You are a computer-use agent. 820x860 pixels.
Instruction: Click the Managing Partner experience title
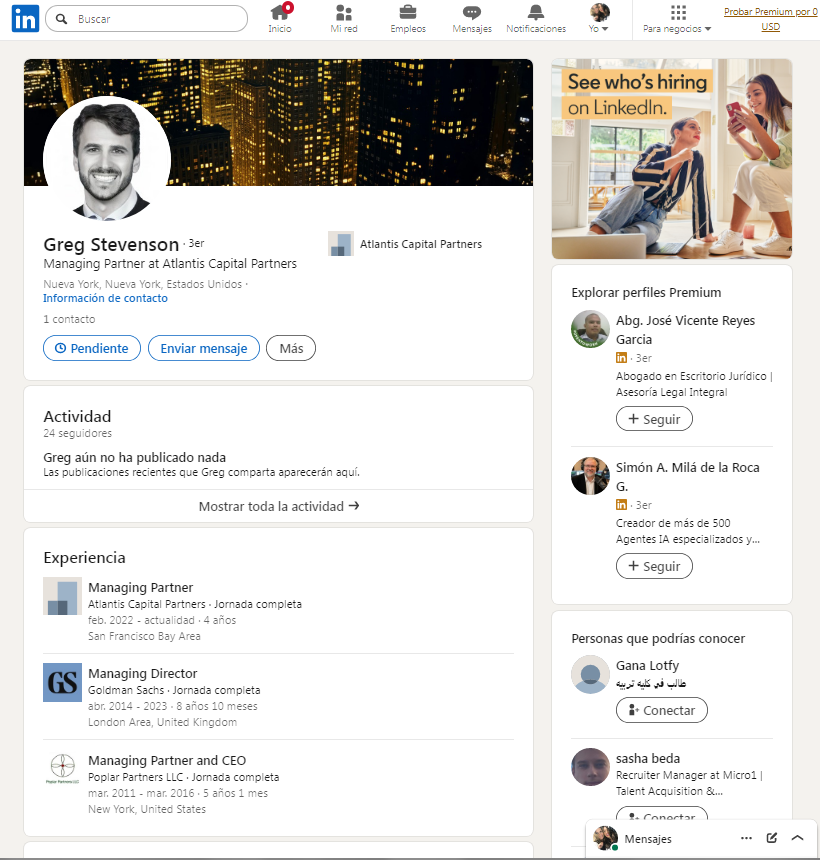tap(140, 587)
